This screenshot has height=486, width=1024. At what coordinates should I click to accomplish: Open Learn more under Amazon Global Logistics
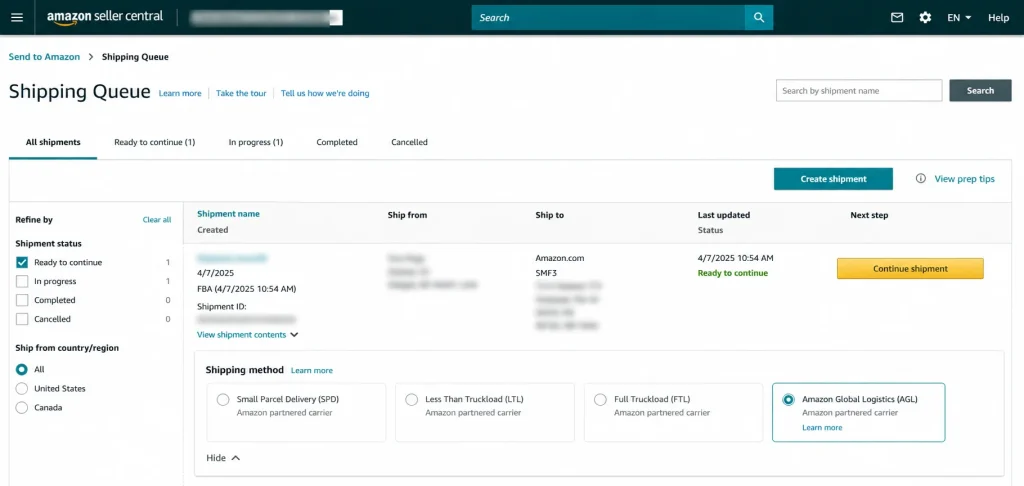[822, 428]
